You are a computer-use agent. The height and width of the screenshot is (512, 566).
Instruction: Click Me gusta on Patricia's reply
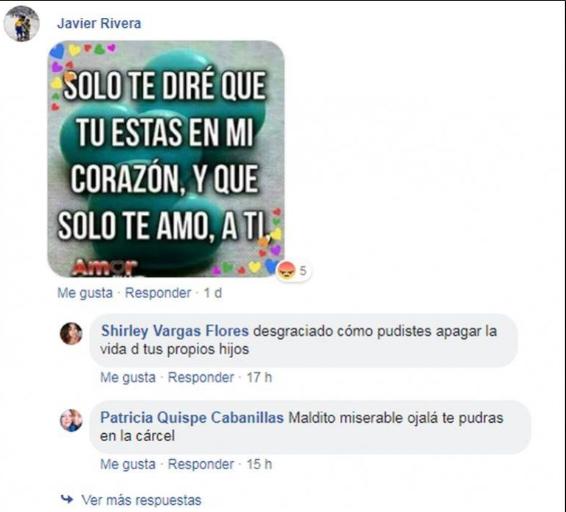(128, 464)
